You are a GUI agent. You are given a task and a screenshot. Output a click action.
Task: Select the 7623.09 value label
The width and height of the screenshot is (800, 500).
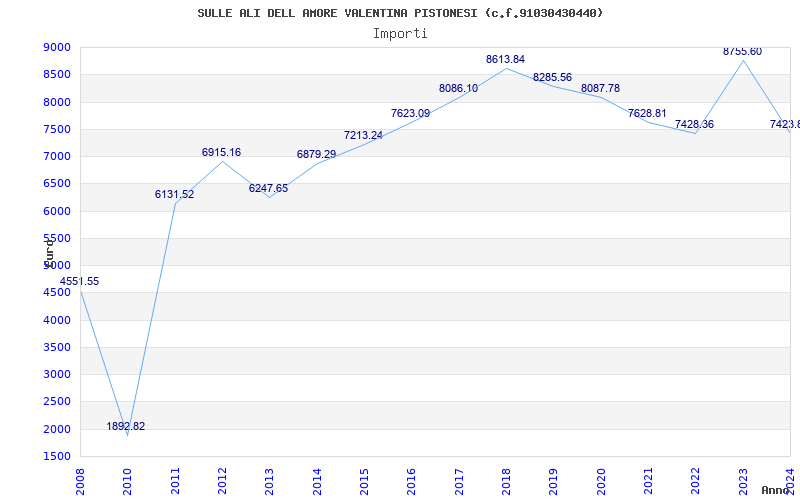pos(411,113)
